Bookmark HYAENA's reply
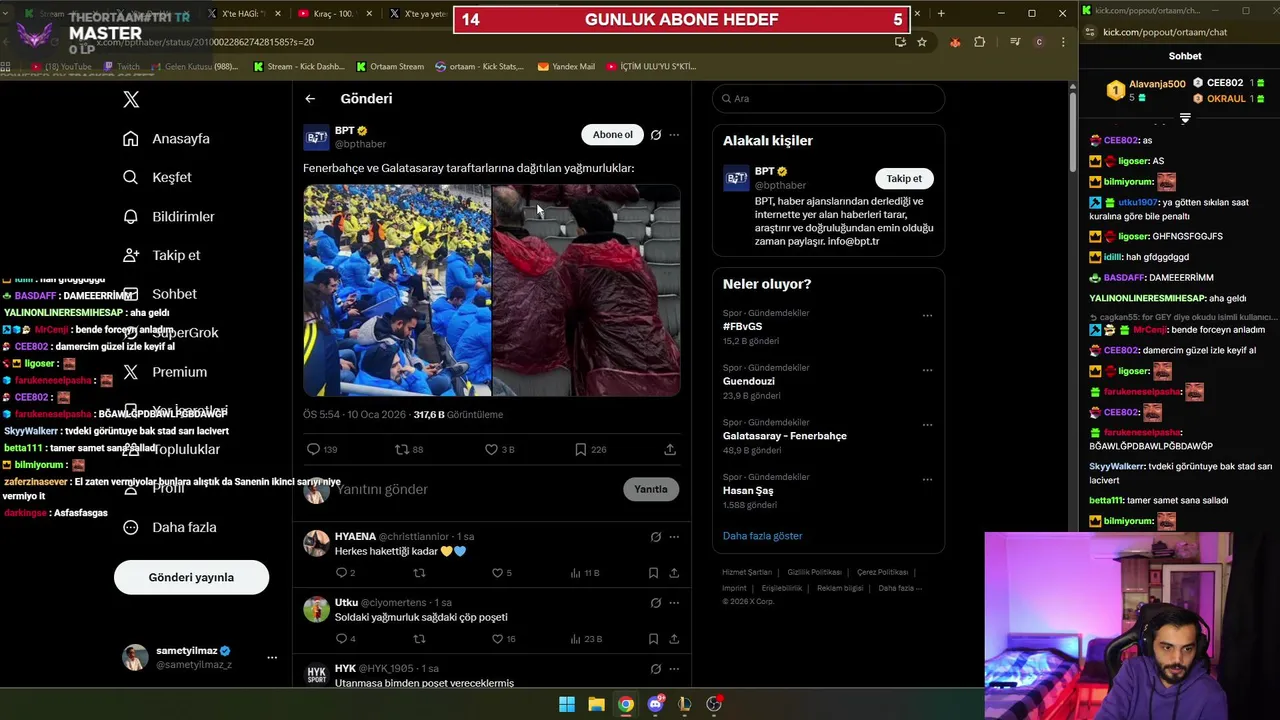The height and width of the screenshot is (720, 1280). [x=653, y=573]
